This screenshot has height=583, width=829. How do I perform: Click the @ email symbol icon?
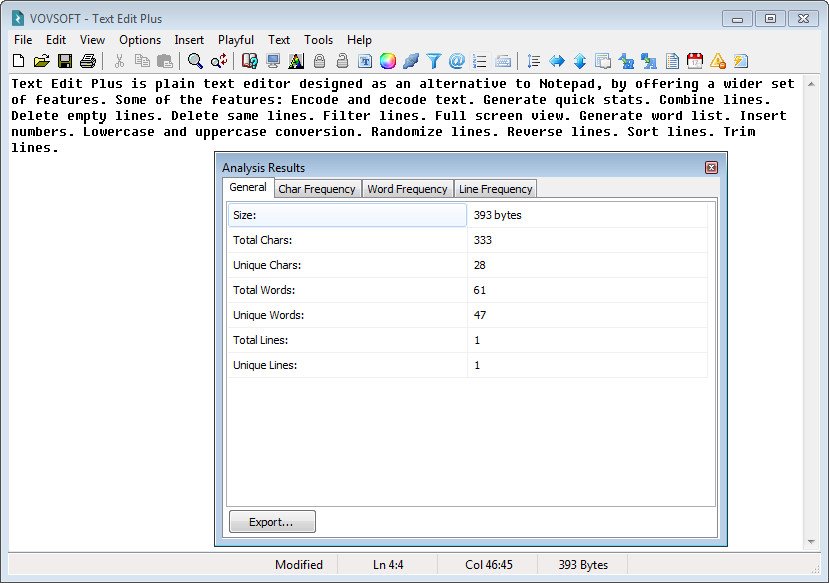[456, 61]
